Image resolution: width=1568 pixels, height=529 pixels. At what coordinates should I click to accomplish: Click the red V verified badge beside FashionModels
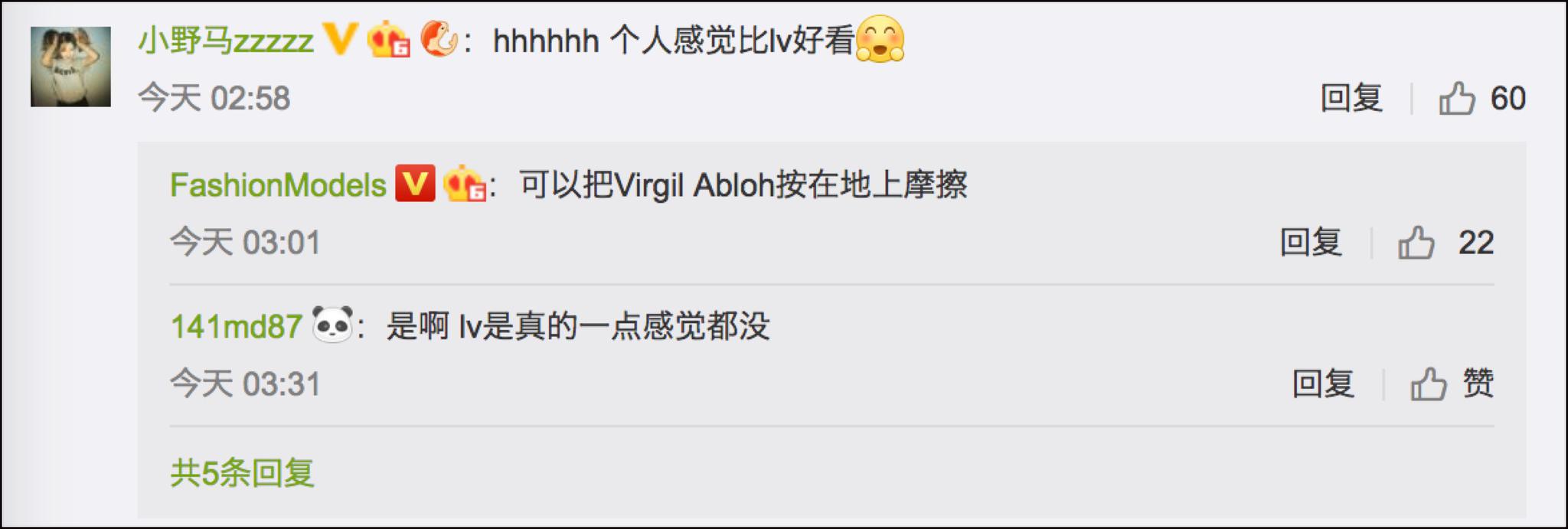(x=415, y=184)
